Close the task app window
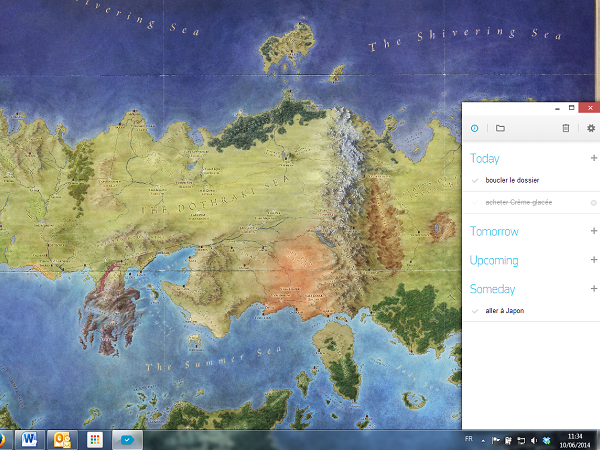Viewport: 600px width, 450px height. pyautogui.click(x=590, y=108)
